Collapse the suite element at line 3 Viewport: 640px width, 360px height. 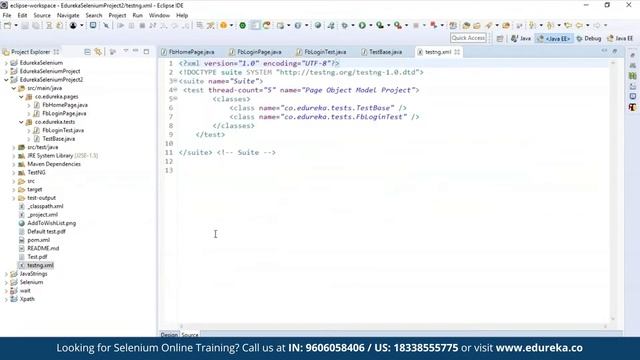(176, 81)
